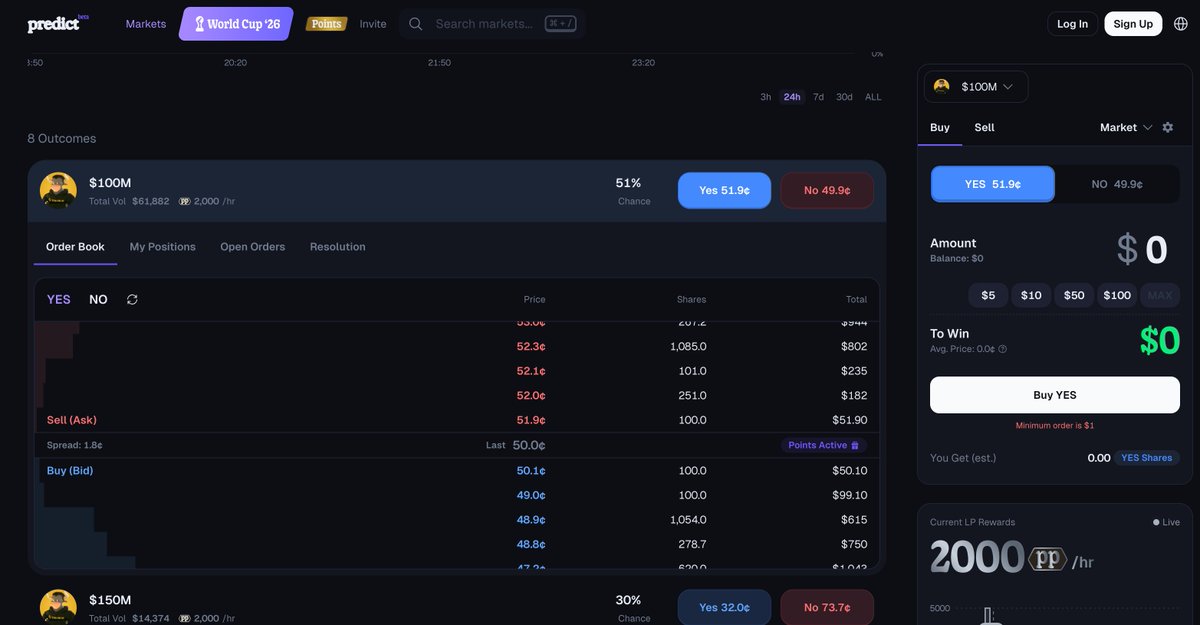Click Log In button
1200x625 pixels.
pyautogui.click(x=1073, y=24)
